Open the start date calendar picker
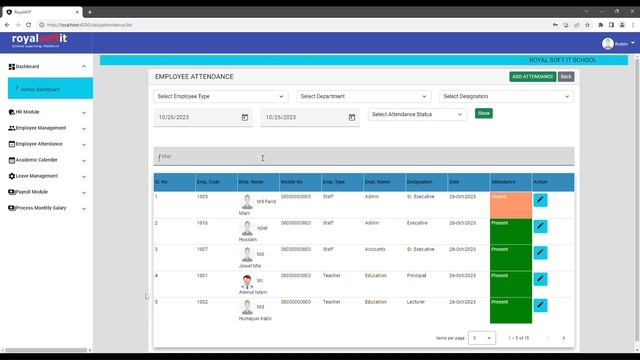 point(245,118)
